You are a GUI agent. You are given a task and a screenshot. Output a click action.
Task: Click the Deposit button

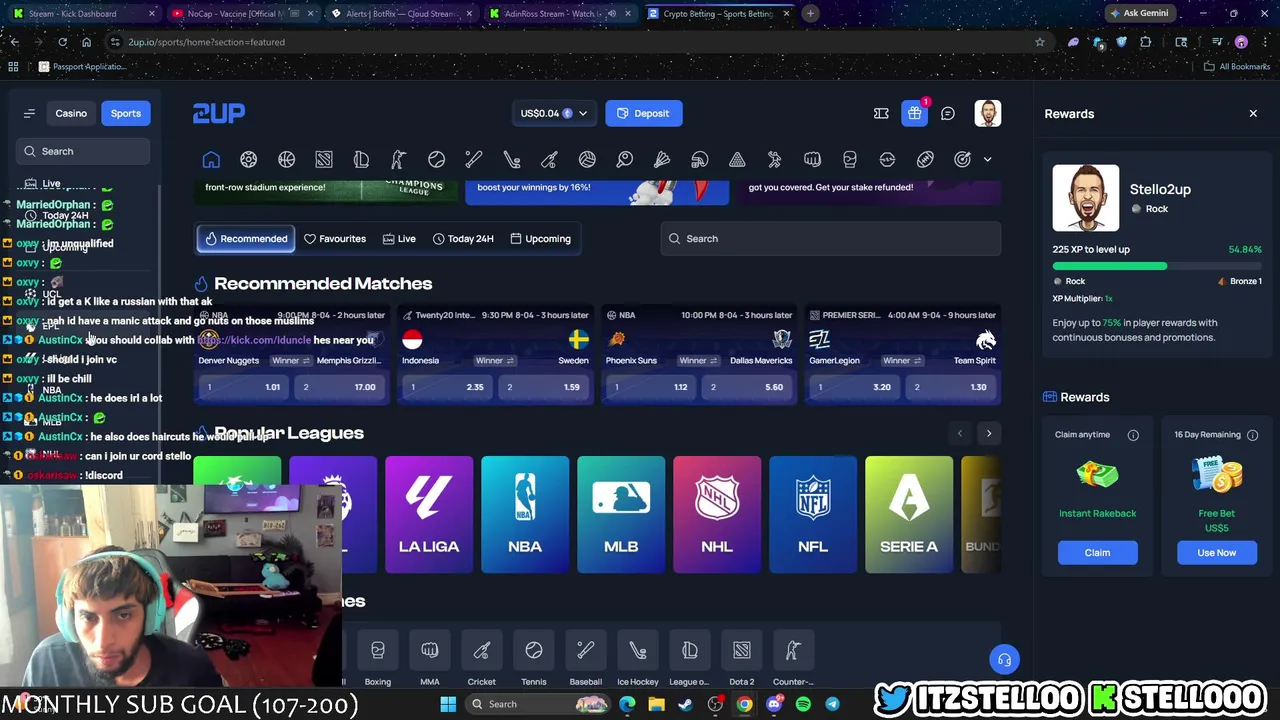644,113
